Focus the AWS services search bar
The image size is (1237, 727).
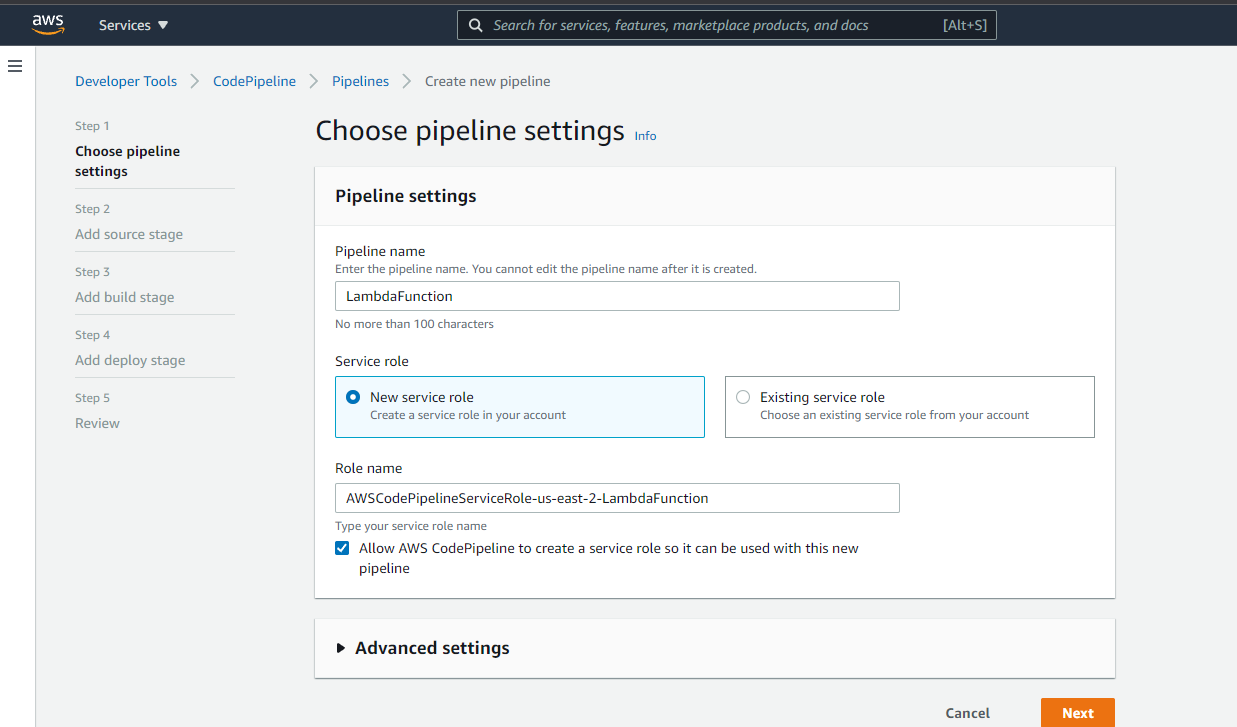pos(715,25)
